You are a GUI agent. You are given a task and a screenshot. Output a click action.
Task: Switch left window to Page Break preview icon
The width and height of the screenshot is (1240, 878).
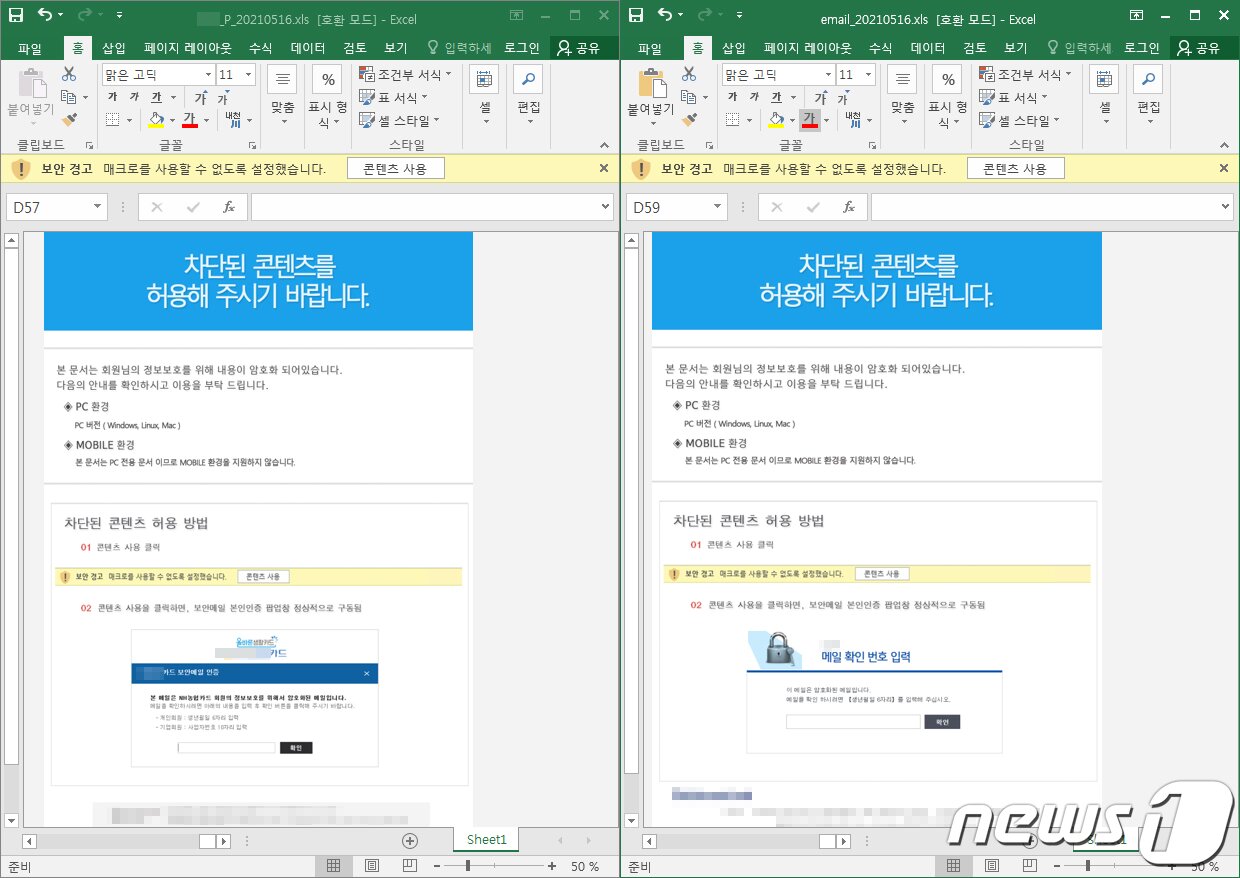click(410, 866)
